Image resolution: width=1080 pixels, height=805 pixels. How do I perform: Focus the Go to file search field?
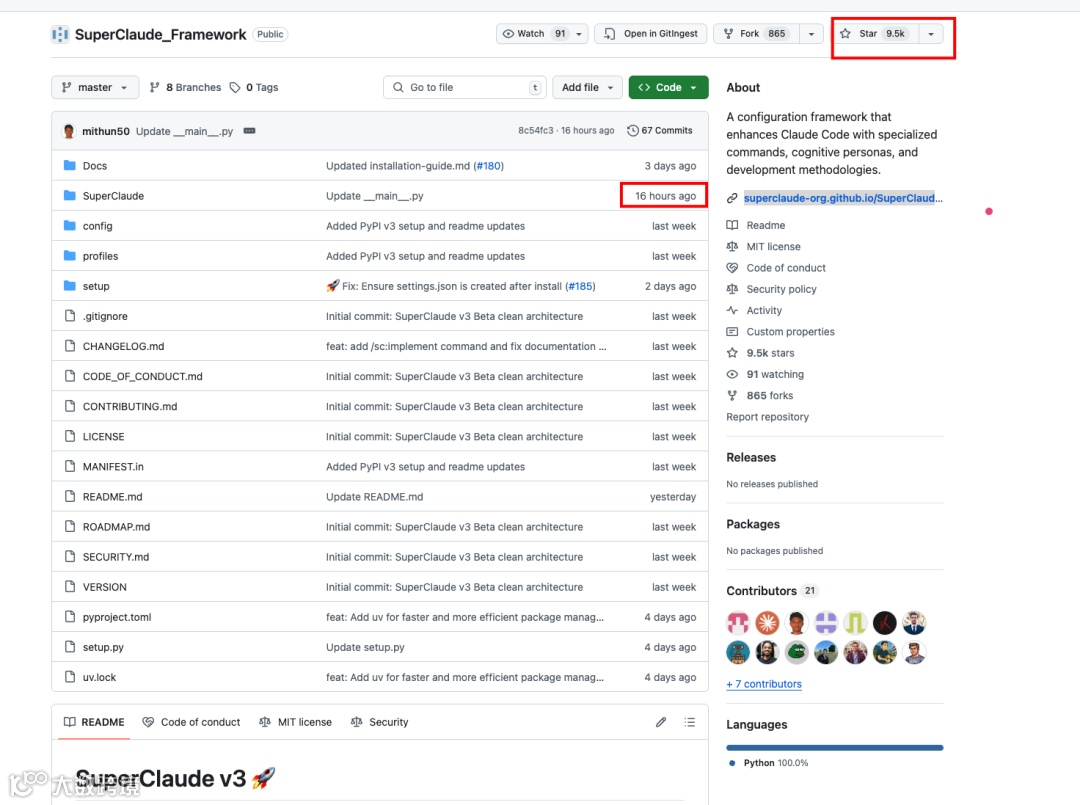point(465,87)
